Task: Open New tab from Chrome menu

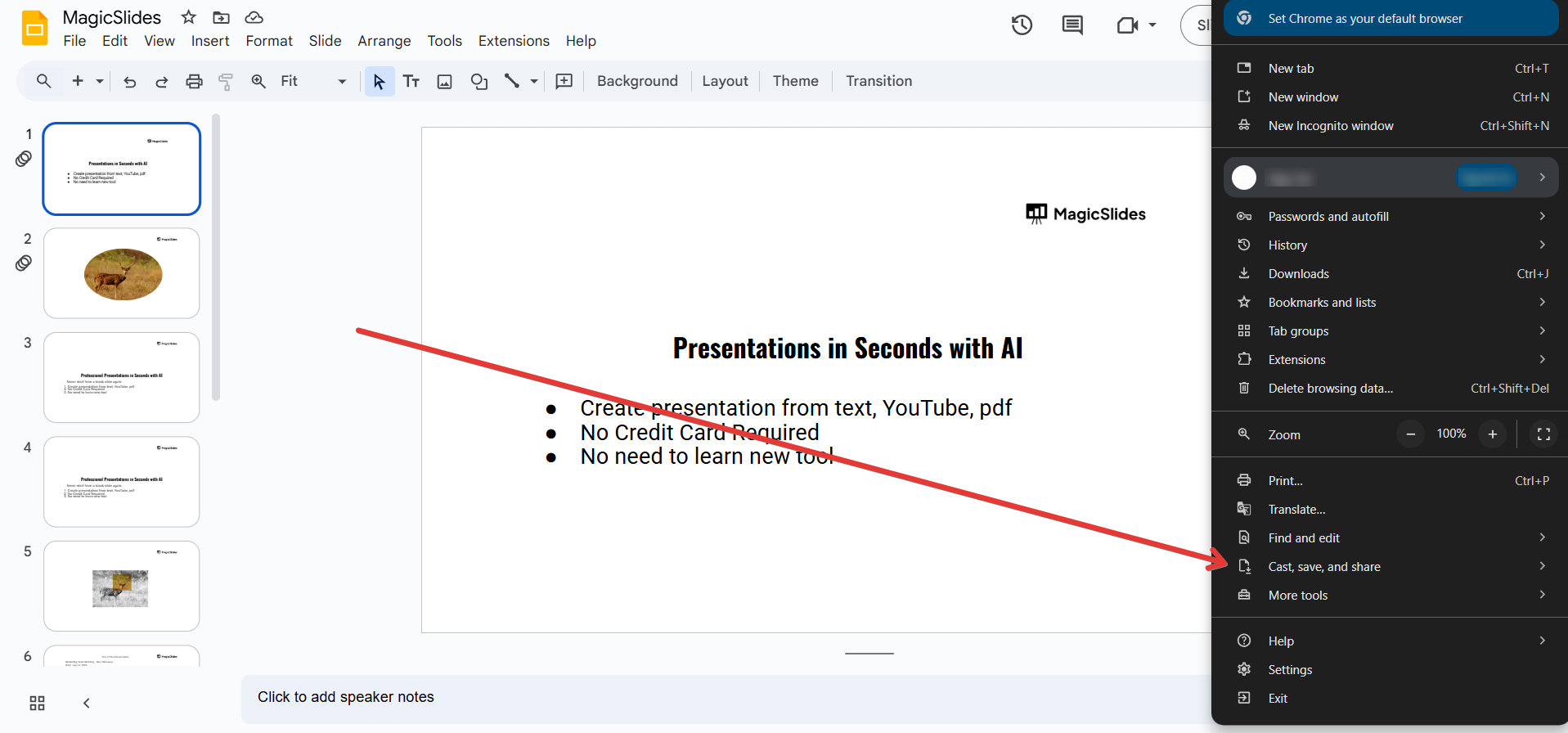Action: point(1391,69)
